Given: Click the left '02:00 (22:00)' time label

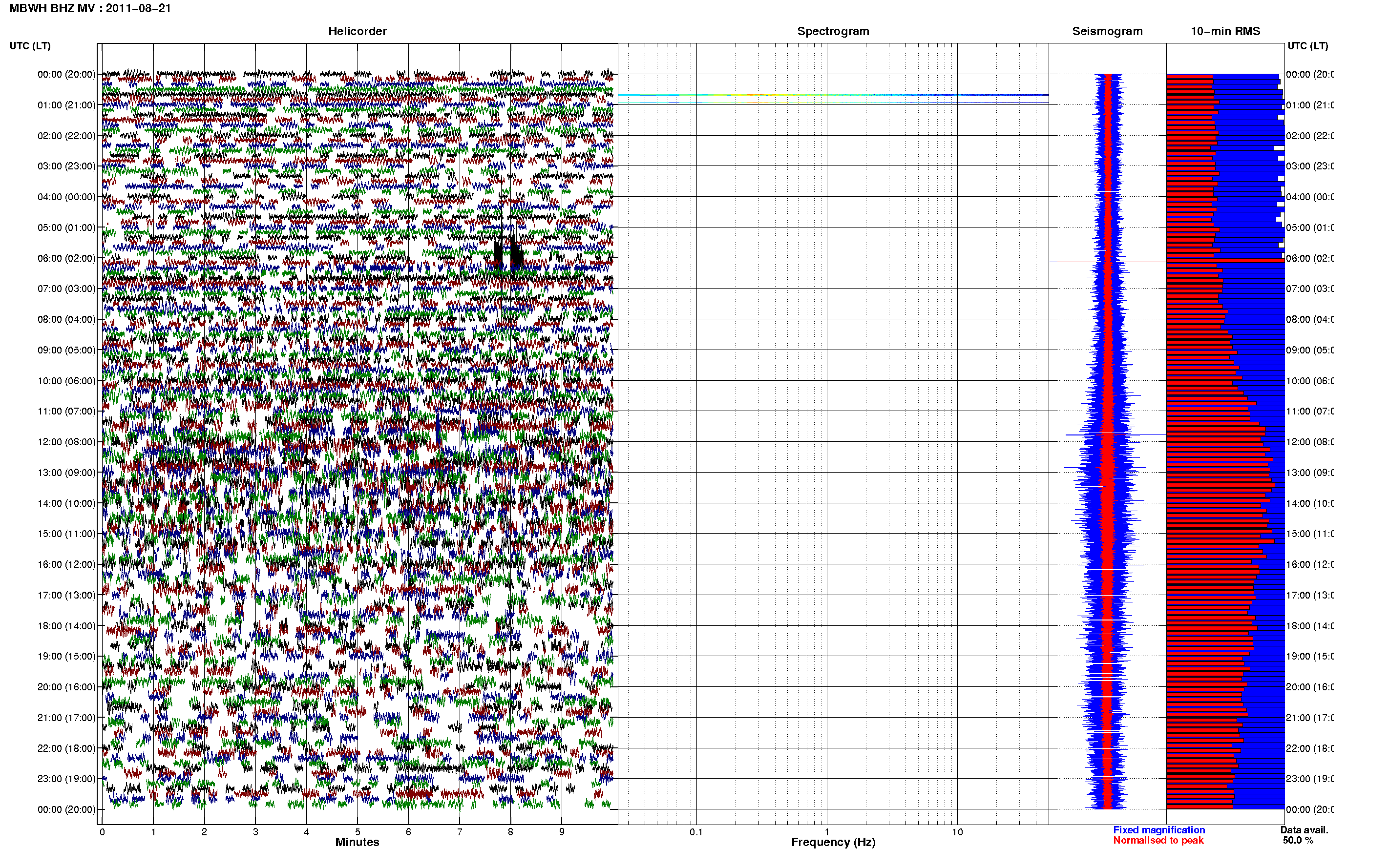Looking at the screenshot, I should [66, 136].
